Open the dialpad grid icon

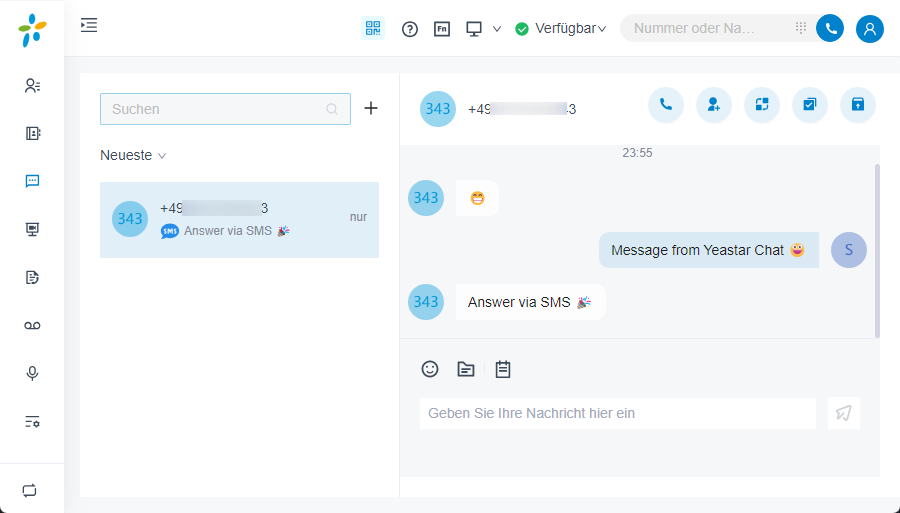[801, 28]
